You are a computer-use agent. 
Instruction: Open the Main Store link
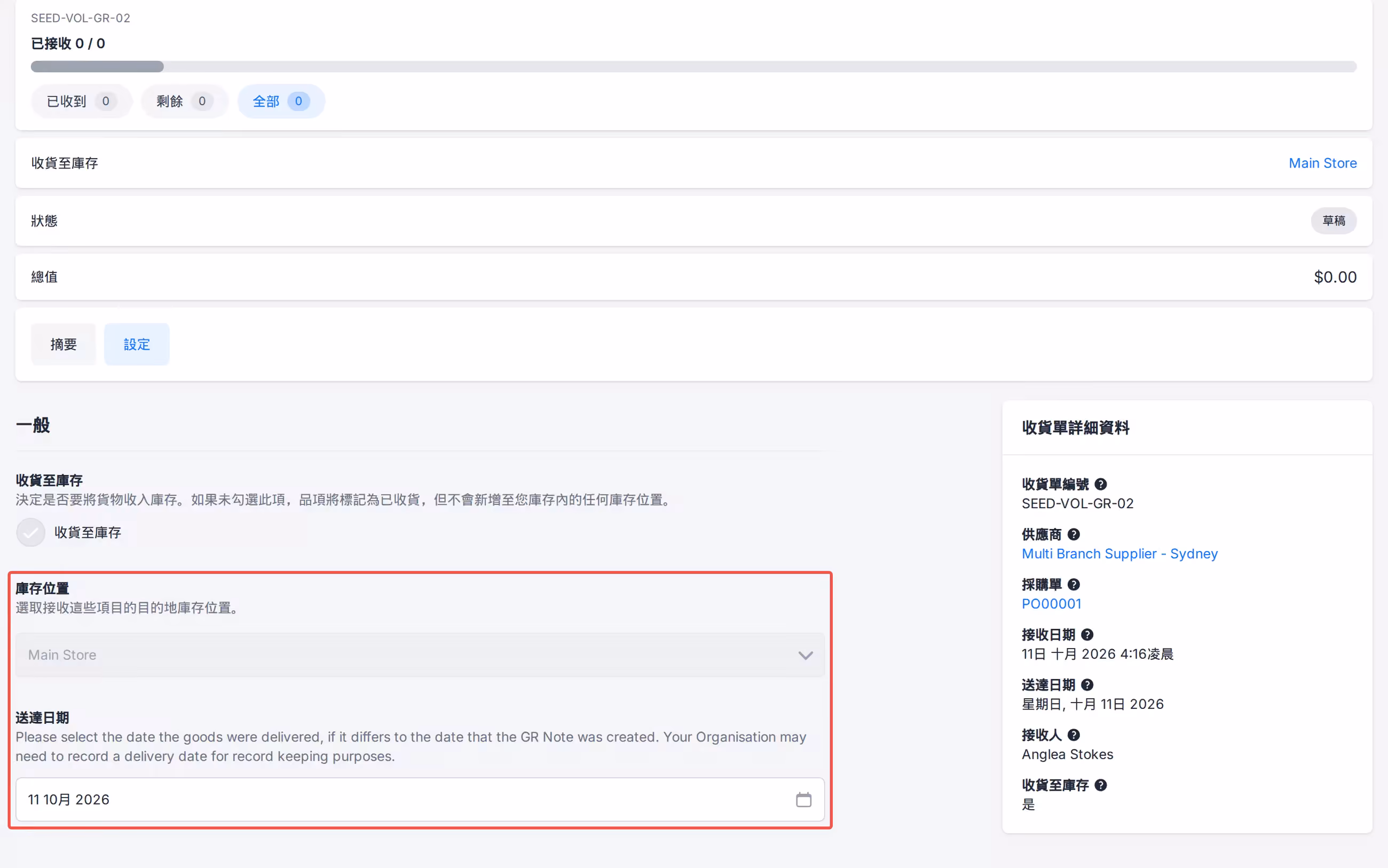tap(1322, 163)
